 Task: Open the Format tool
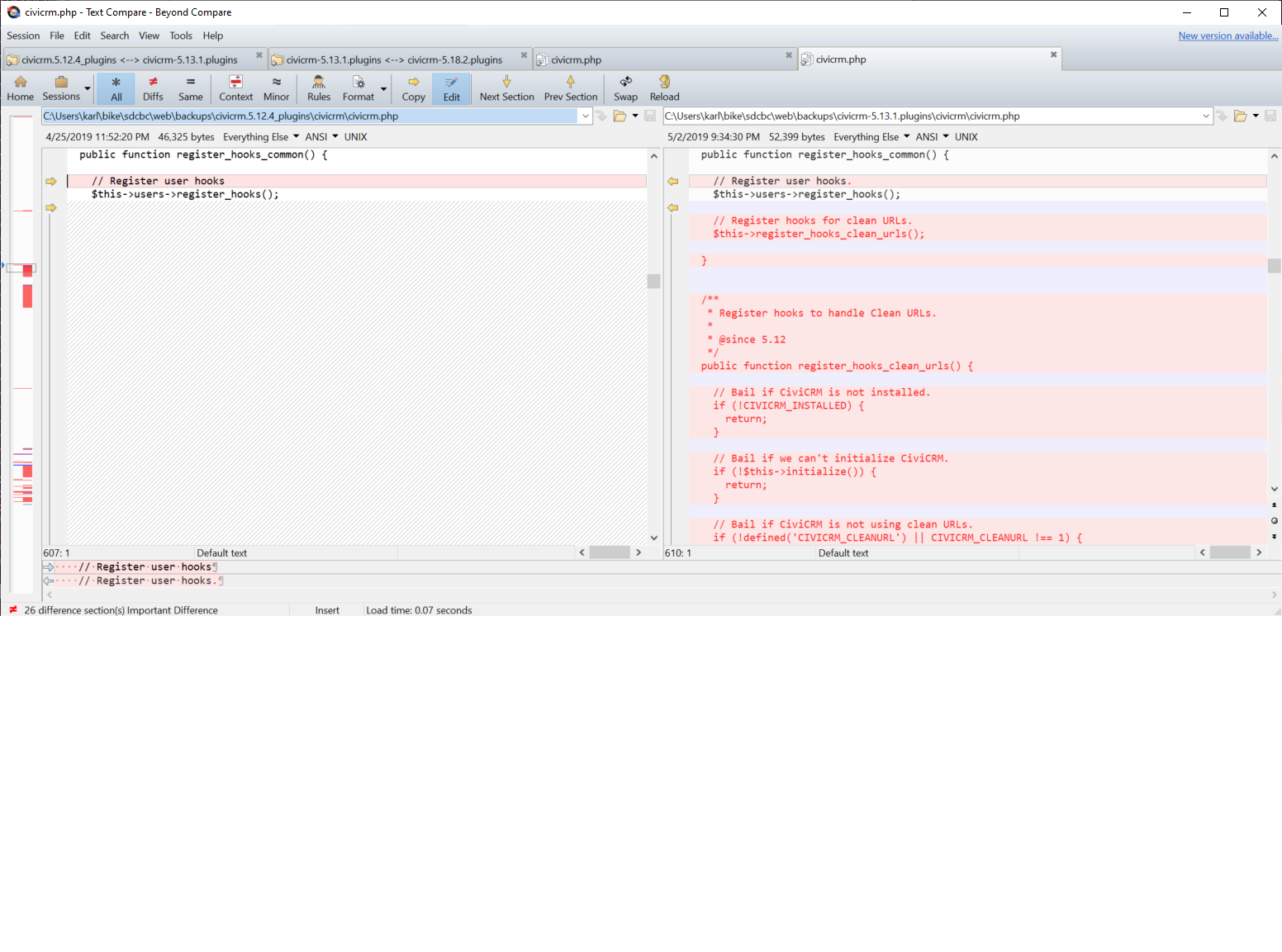point(358,88)
